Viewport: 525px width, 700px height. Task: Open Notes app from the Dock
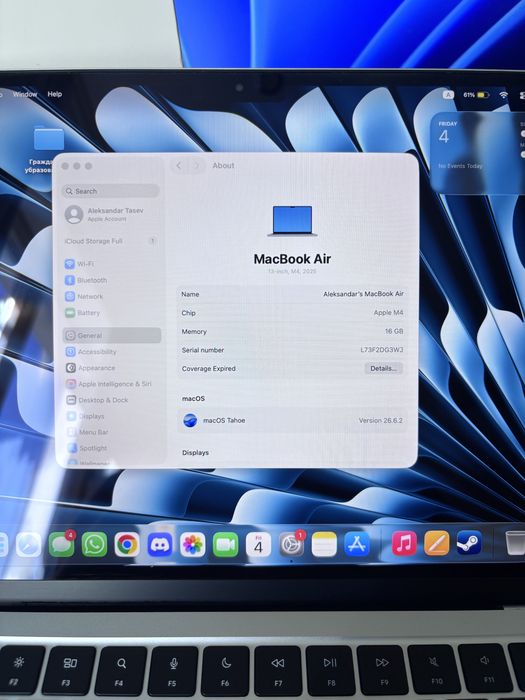(x=324, y=544)
